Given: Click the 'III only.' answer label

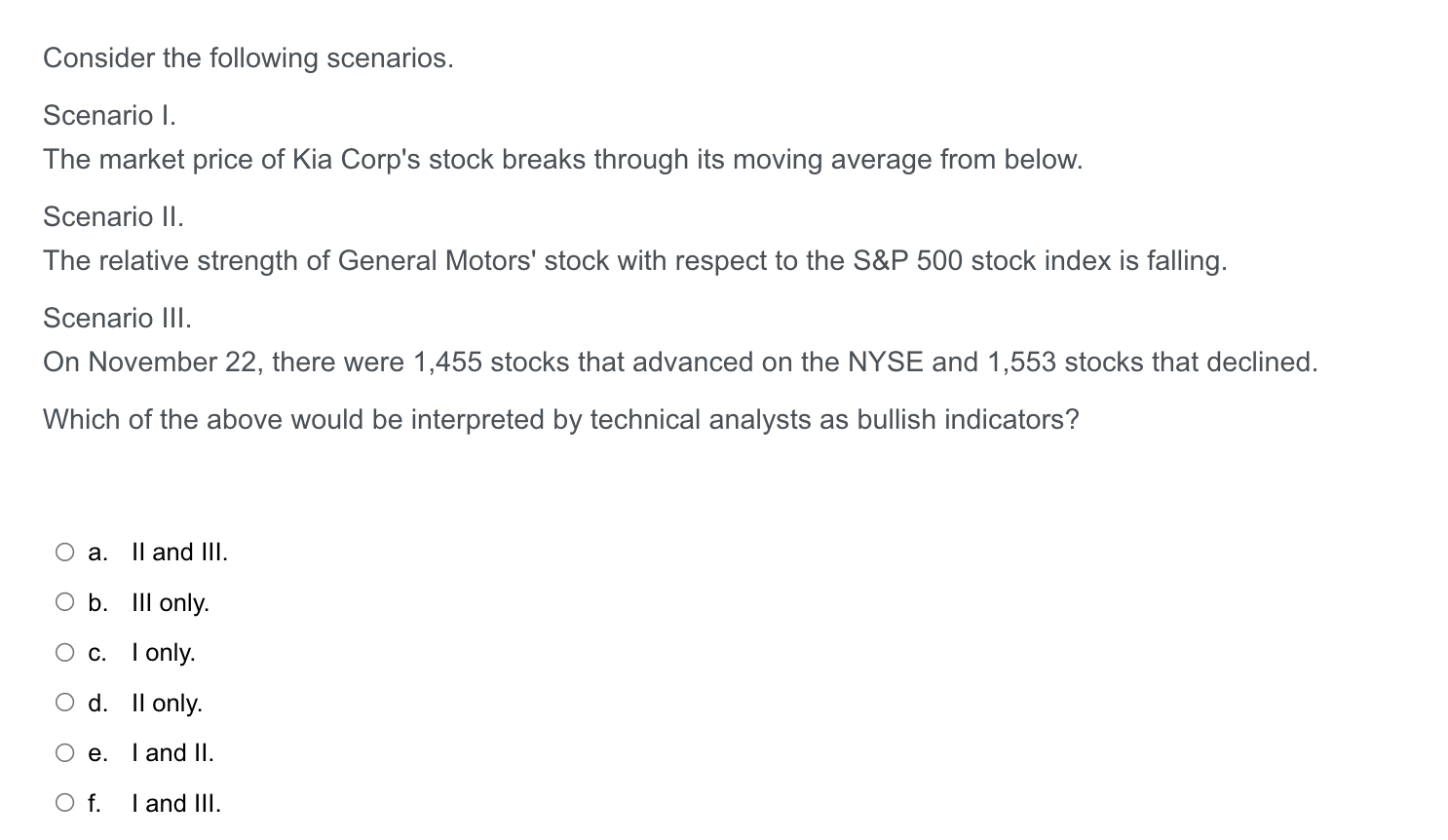Looking at the screenshot, I should (x=170, y=603).
